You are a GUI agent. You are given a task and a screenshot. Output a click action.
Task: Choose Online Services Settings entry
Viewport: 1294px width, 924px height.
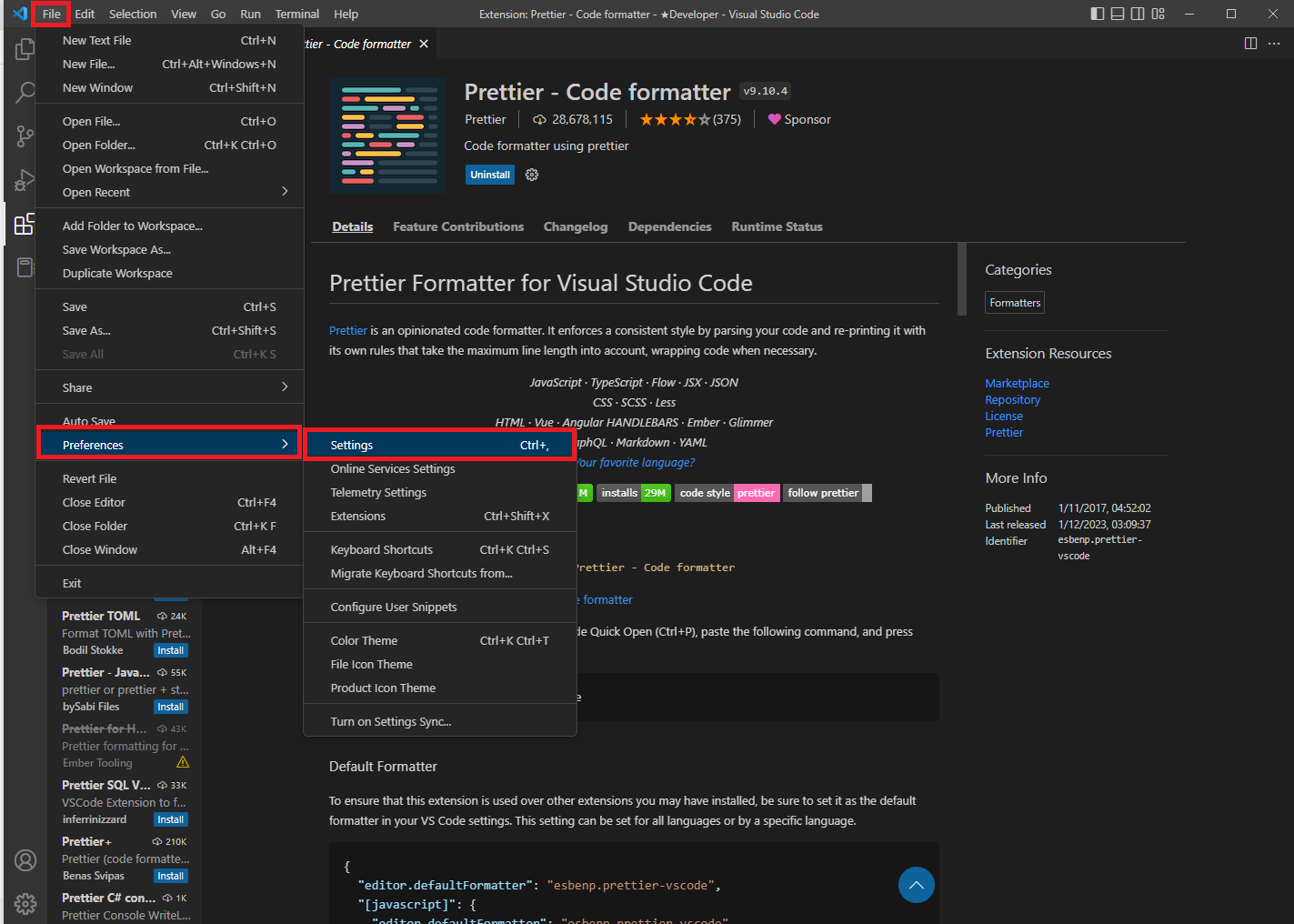(439, 468)
